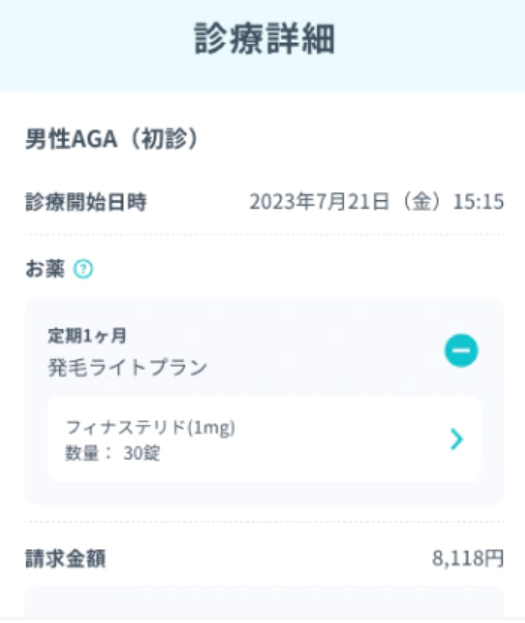Tap the 男性AGA（初診） heading

click(112, 139)
